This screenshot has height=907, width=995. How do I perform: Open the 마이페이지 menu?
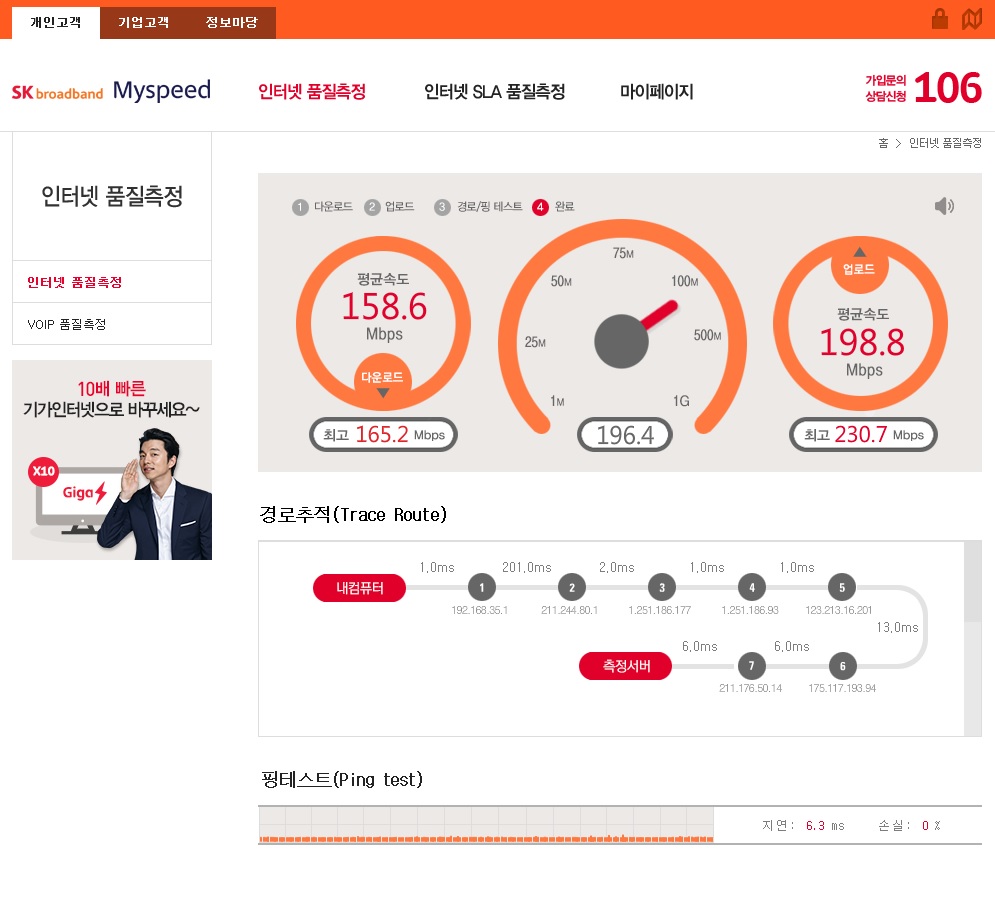657,92
